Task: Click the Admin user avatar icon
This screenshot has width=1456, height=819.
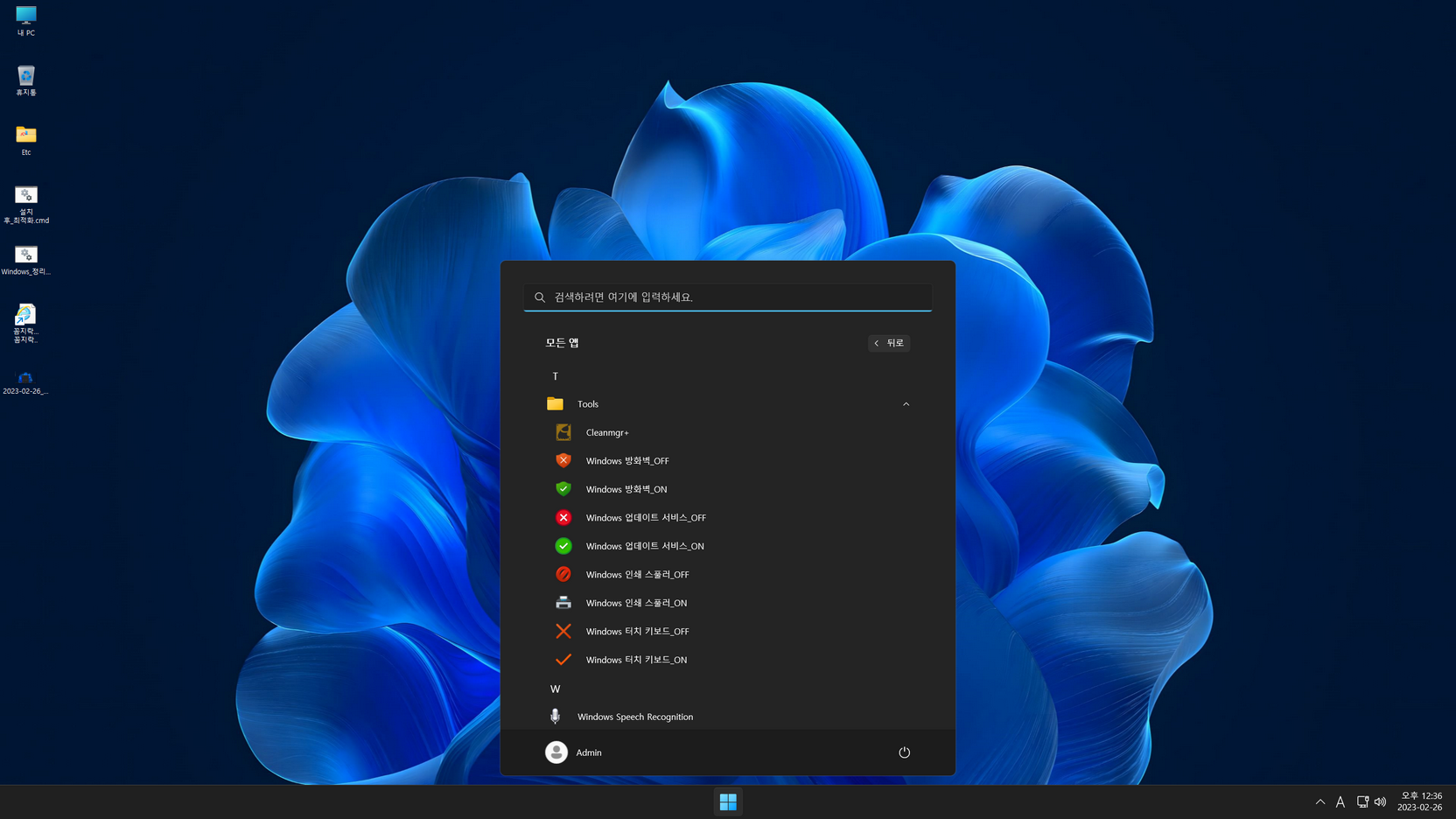Action: point(556,752)
